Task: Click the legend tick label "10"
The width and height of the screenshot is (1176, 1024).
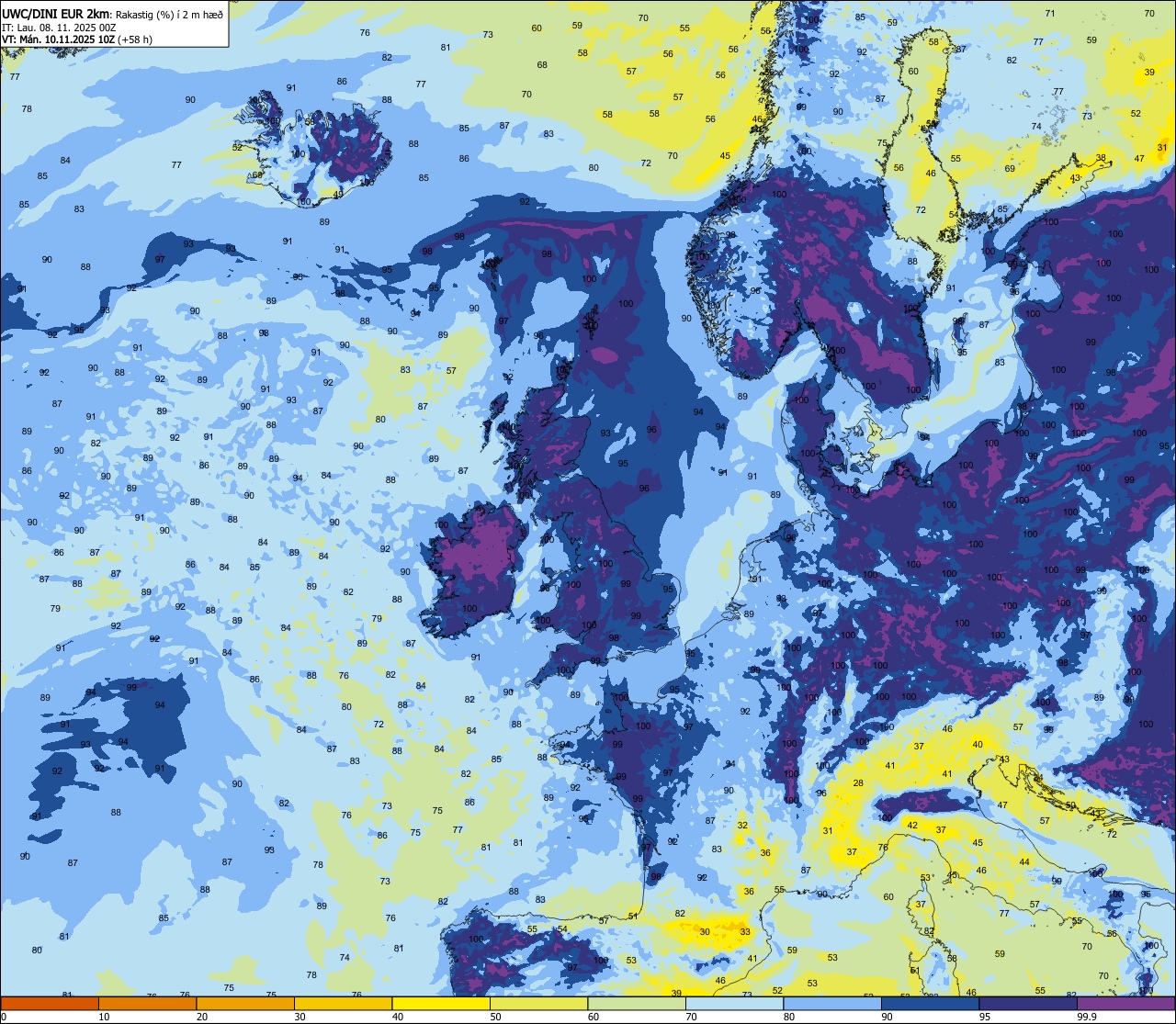Action: 104,1017
